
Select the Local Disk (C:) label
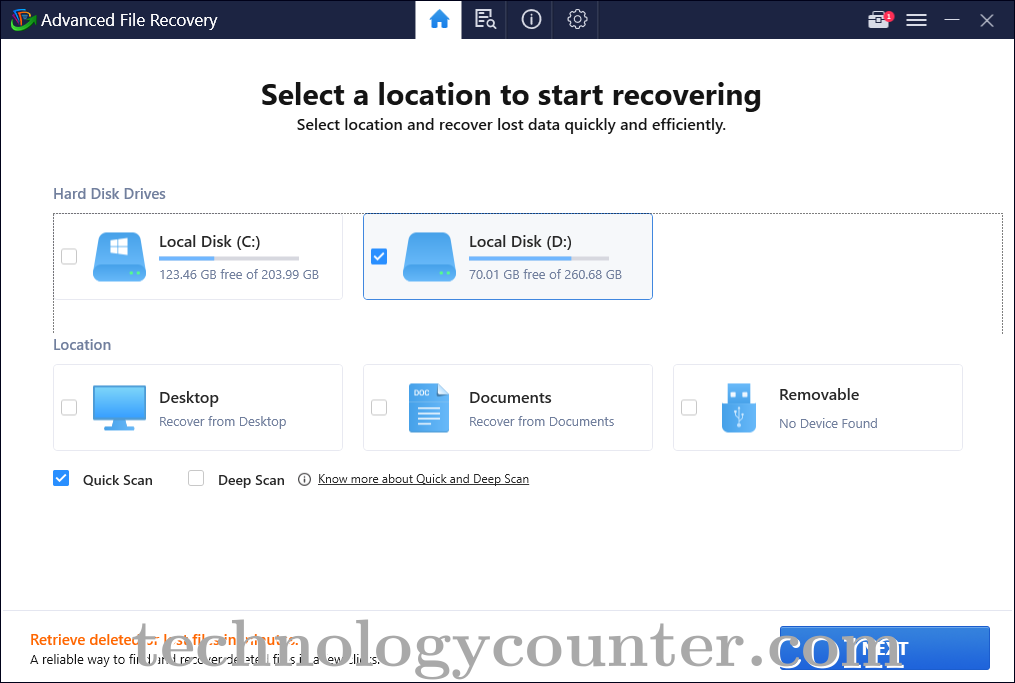[x=210, y=241]
